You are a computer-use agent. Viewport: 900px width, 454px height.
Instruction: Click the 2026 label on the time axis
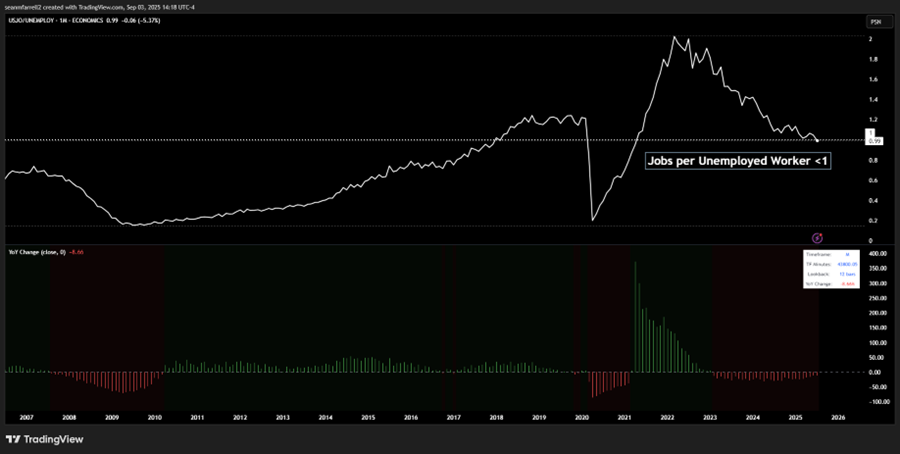[838, 417]
